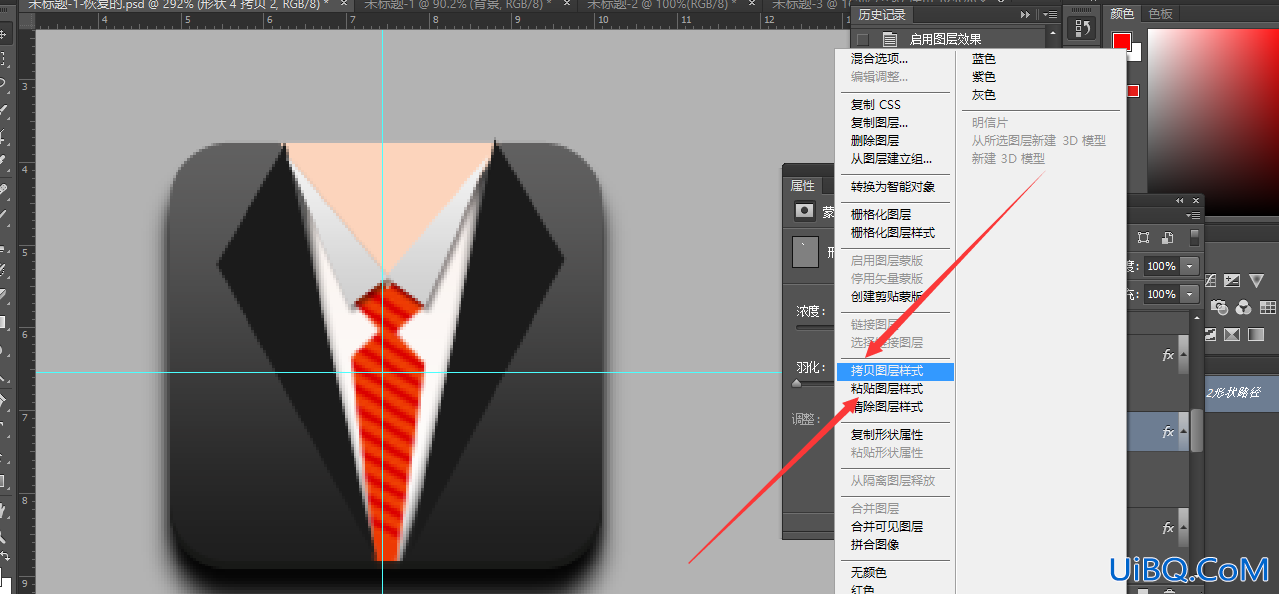This screenshot has width=1279, height=594.
Task: Click the opacity 100% value field
Action: pos(1162,267)
